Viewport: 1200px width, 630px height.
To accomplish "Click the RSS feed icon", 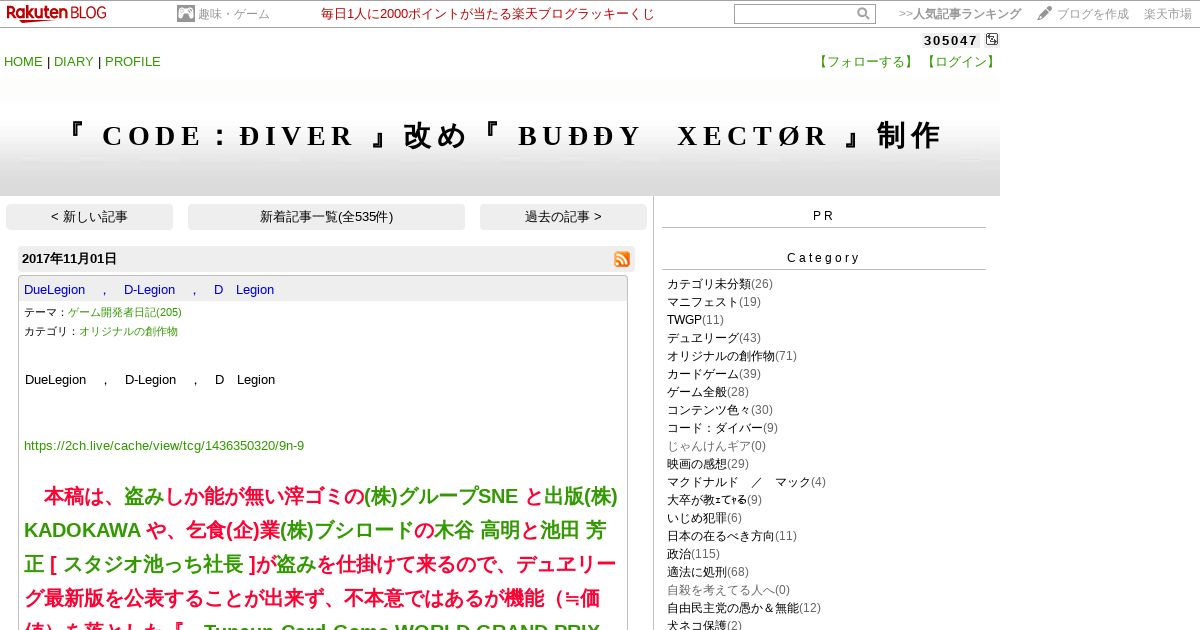I will [x=622, y=259].
